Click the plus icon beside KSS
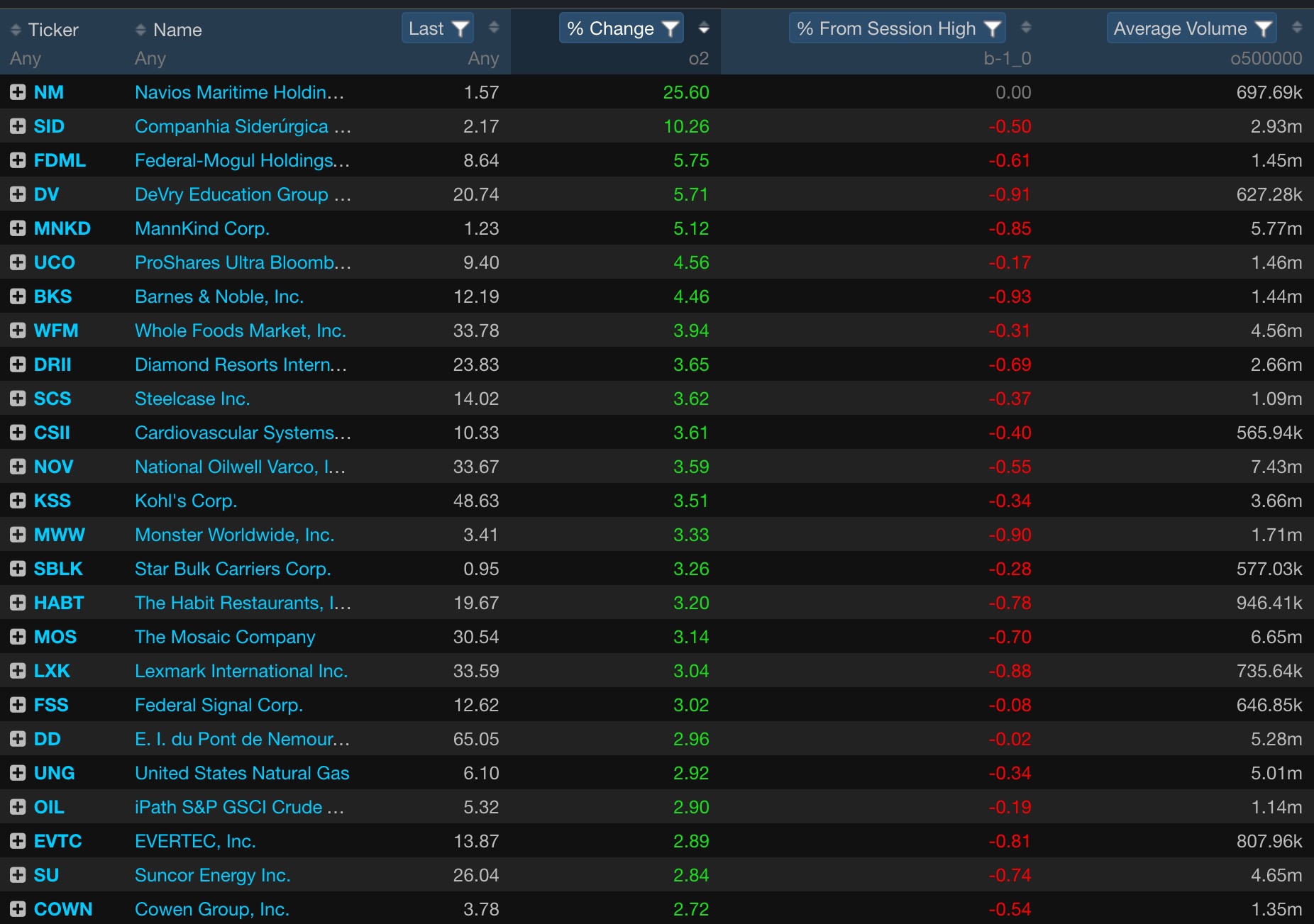This screenshot has height=924, width=1314. point(18,501)
